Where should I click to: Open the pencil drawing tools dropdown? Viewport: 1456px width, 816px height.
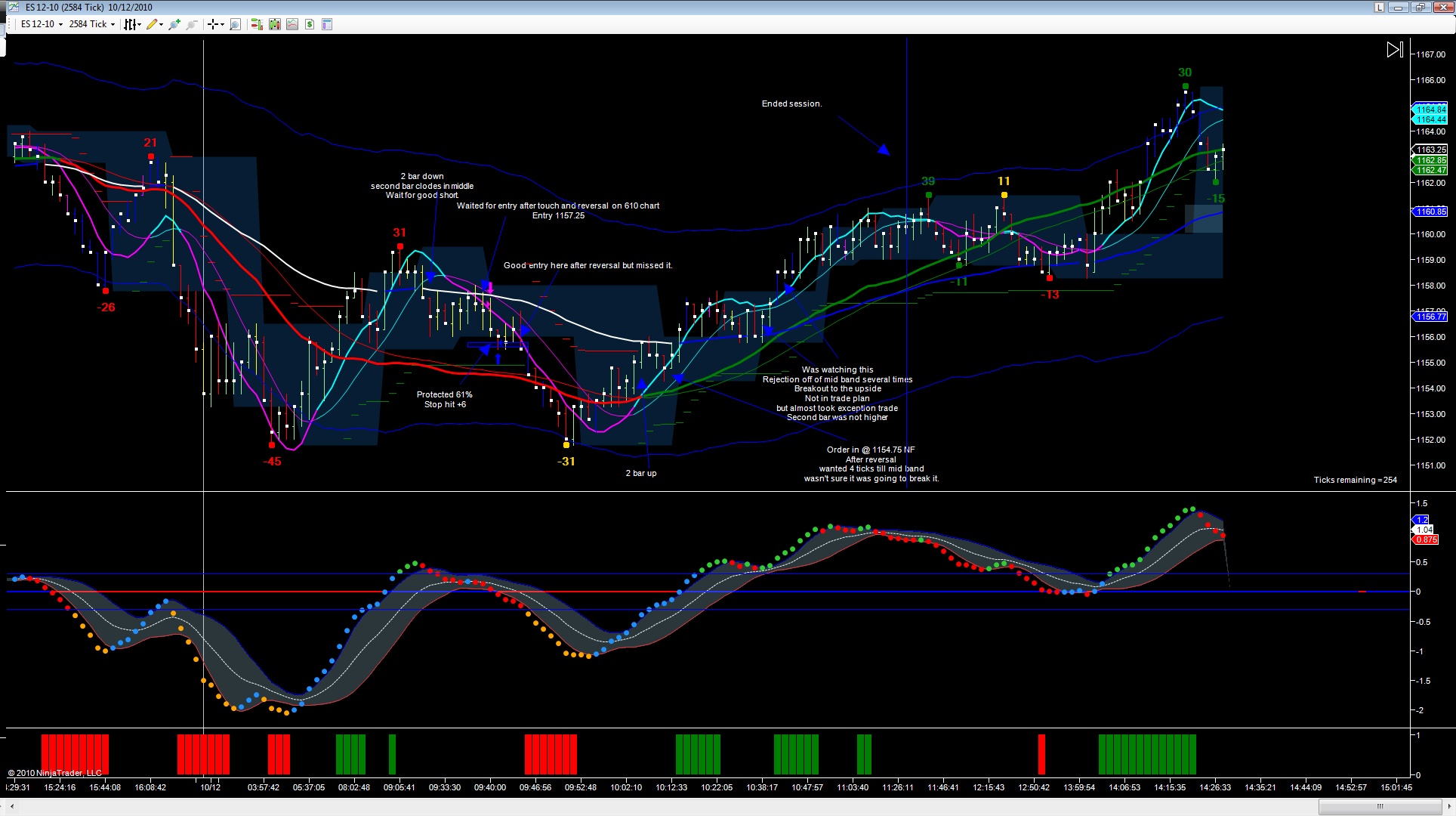tap(155, 24)
